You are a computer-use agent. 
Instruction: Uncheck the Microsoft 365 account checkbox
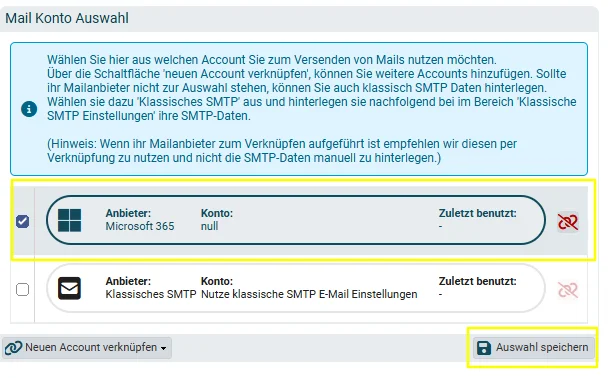22,221
